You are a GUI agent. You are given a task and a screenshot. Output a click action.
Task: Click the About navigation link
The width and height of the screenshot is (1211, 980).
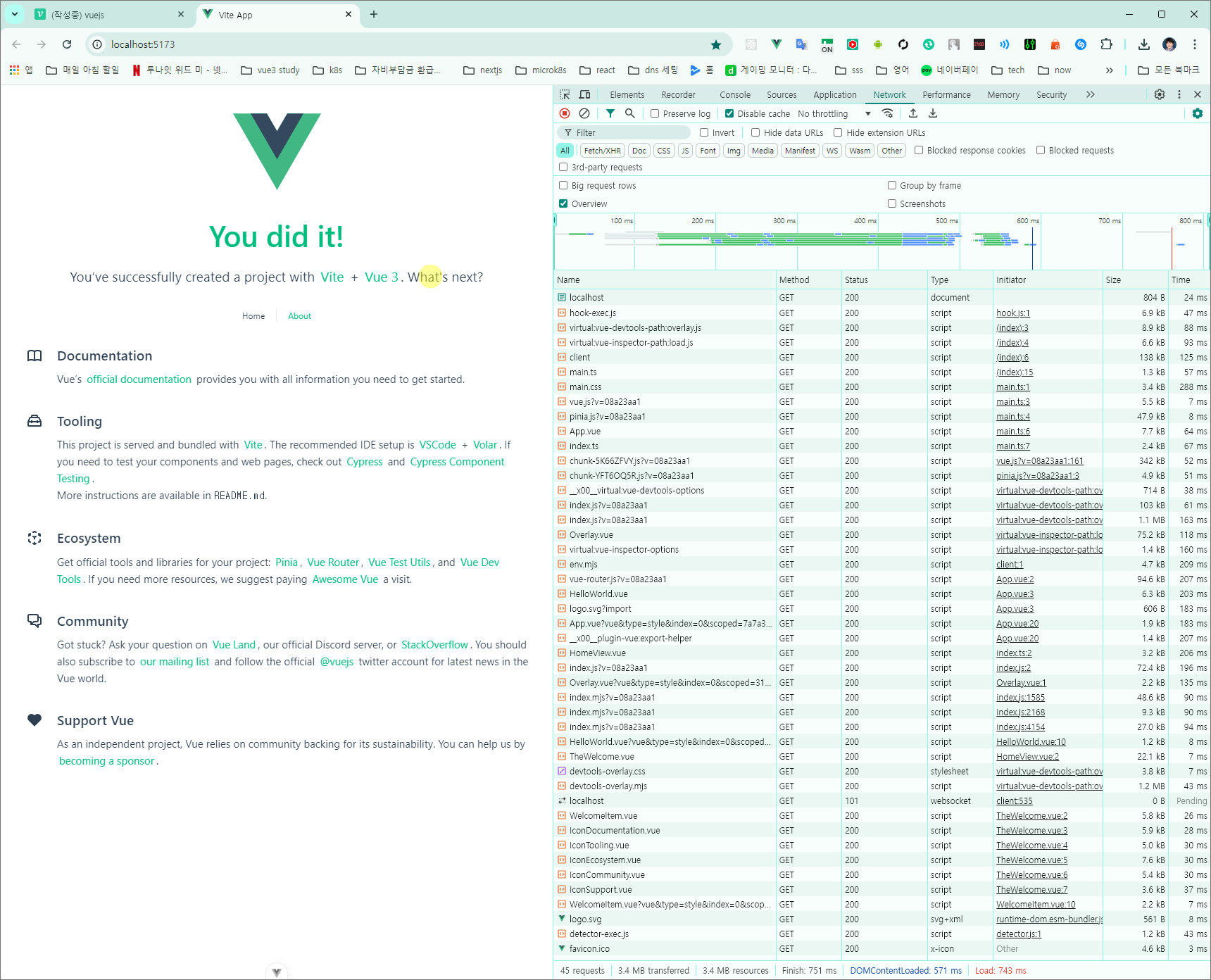point(299,316)
